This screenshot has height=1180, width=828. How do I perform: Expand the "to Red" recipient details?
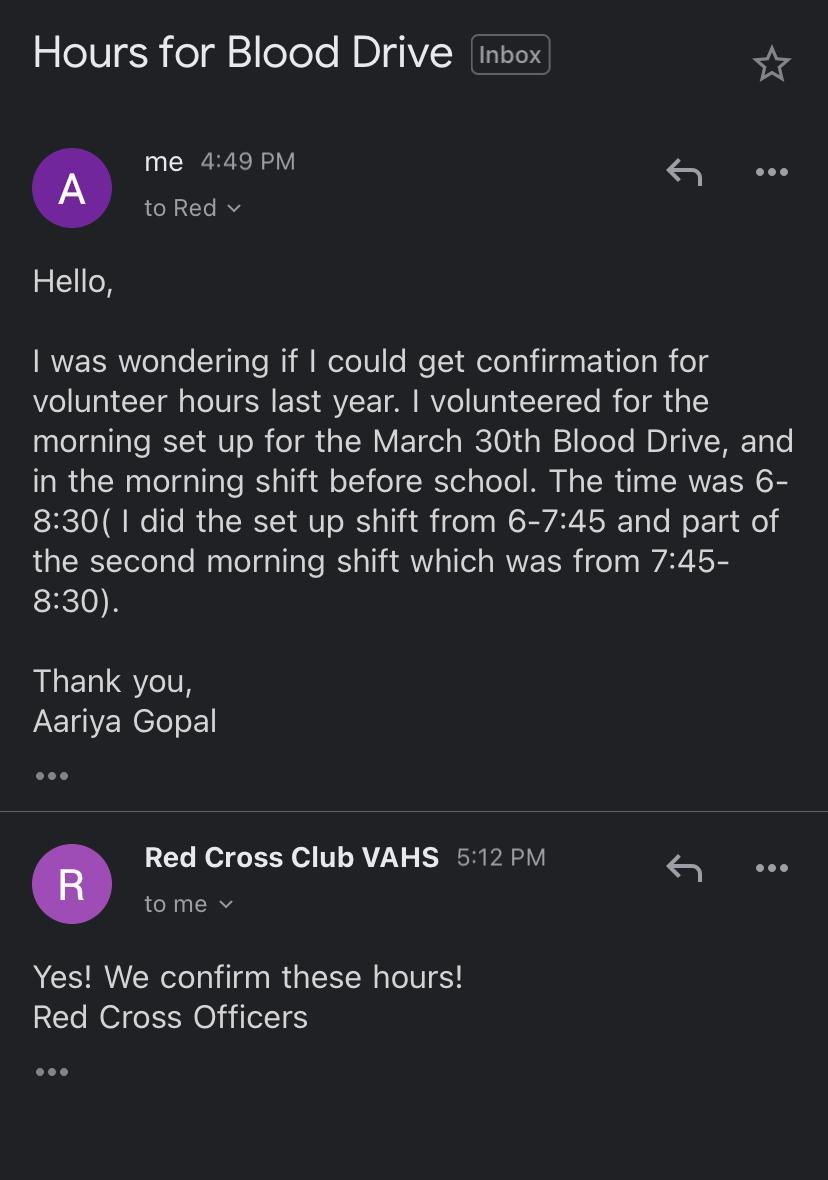point(193,208)
